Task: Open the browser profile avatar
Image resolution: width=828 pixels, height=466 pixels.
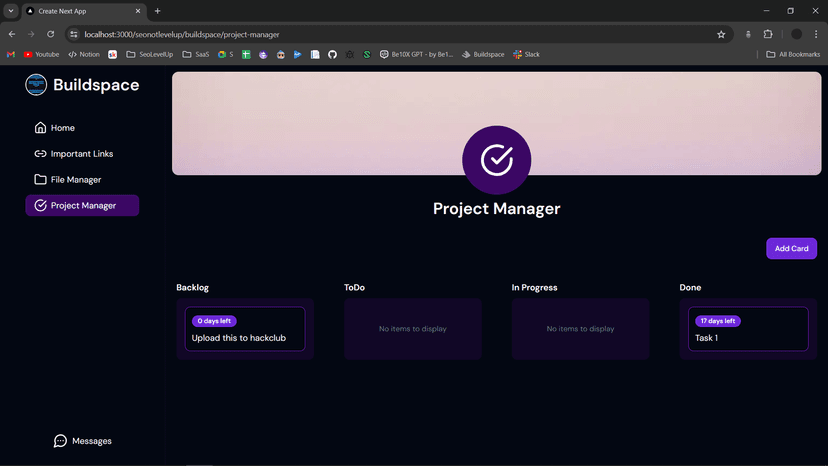Action: (x=796, y=34)
